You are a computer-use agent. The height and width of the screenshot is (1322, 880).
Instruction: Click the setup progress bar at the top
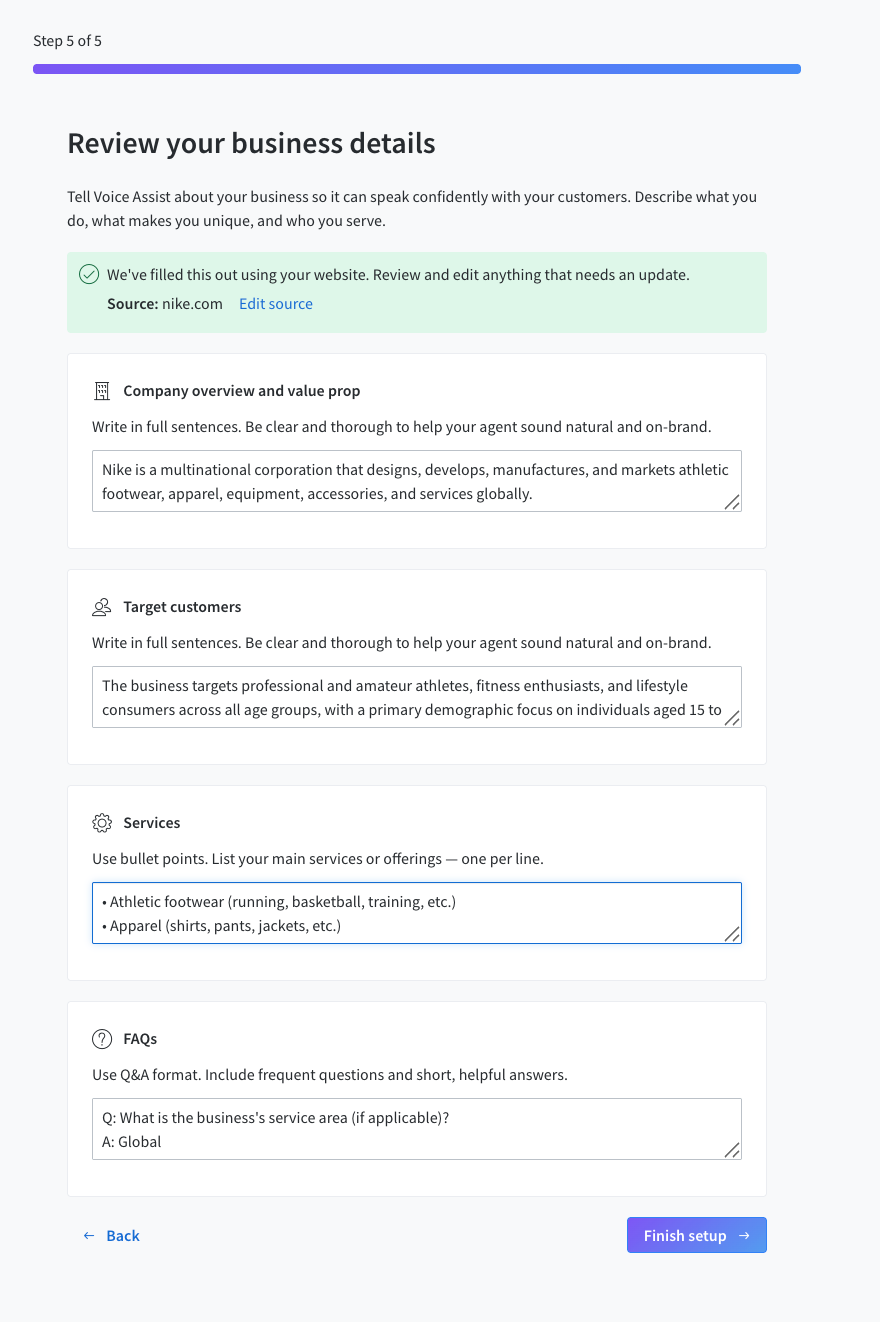(x=416, y=68)
